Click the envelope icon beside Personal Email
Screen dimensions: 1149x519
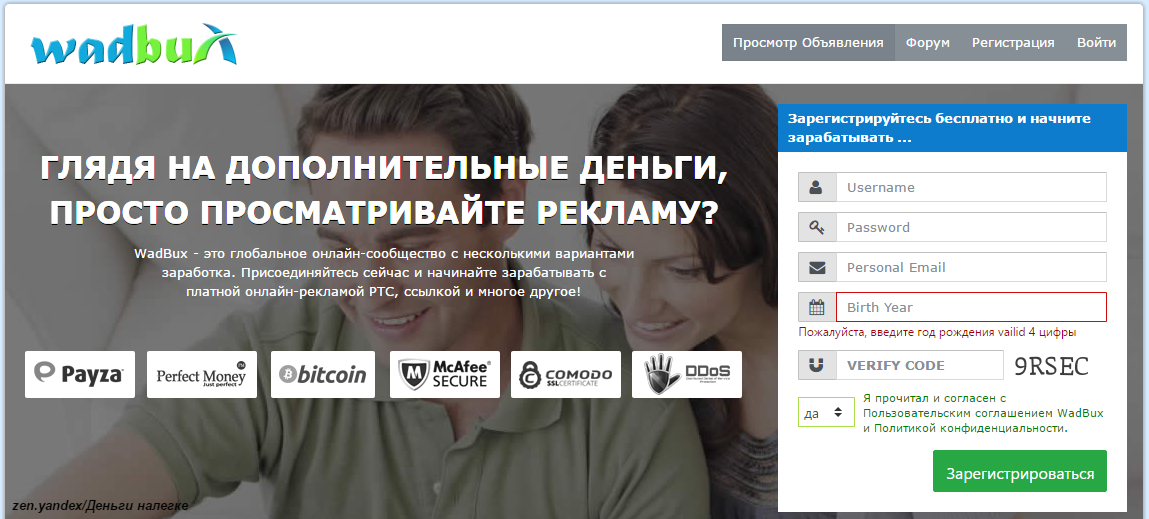point(816,268)
